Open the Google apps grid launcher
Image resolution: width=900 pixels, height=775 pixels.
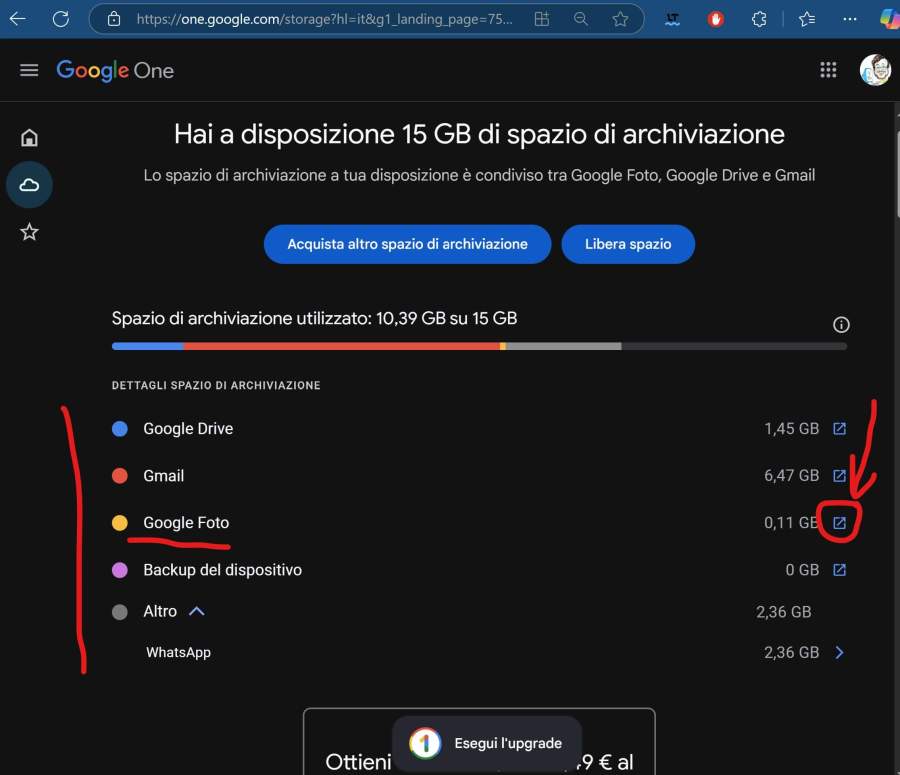tap(828, 70)
